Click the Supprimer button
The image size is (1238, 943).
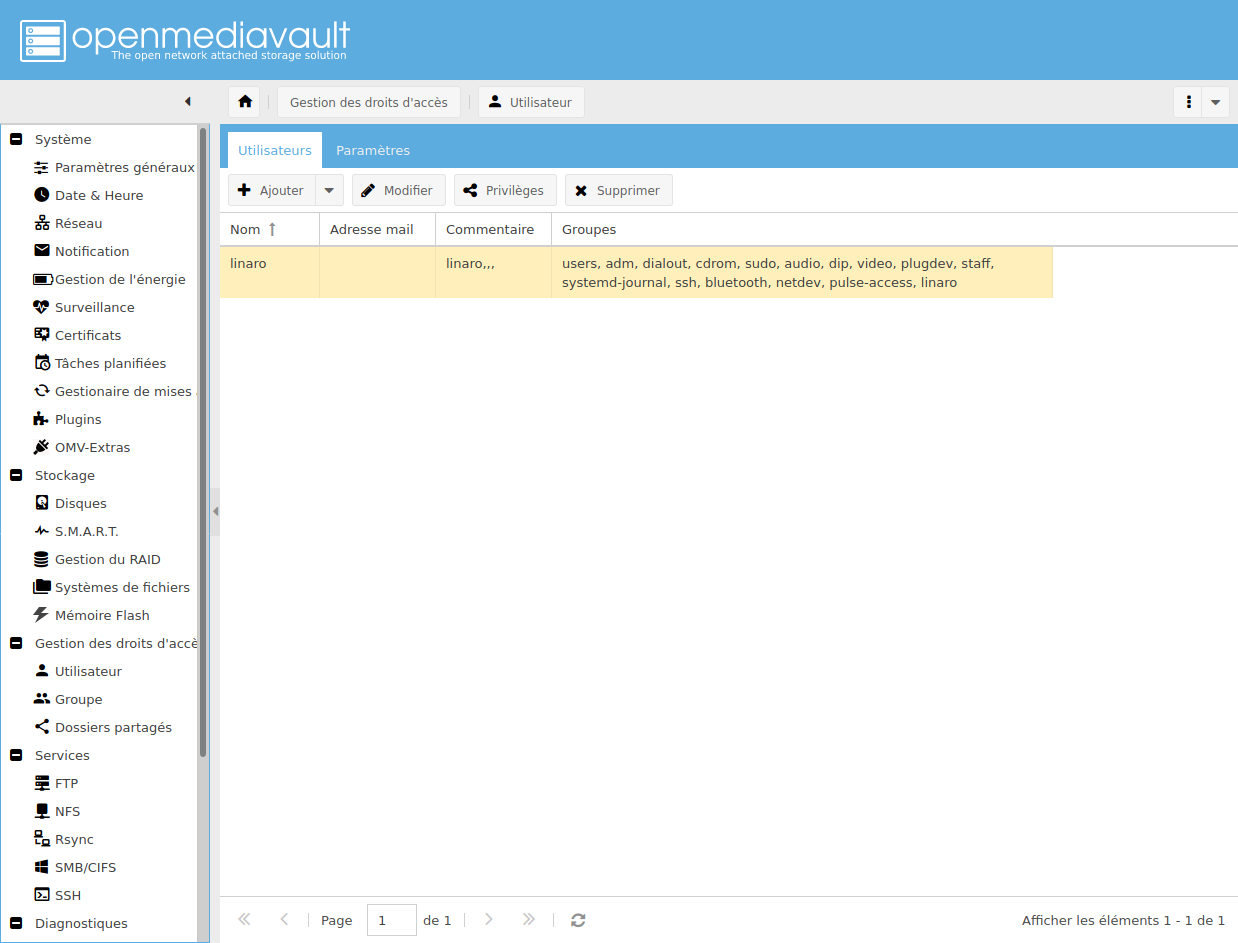[618, 190]
